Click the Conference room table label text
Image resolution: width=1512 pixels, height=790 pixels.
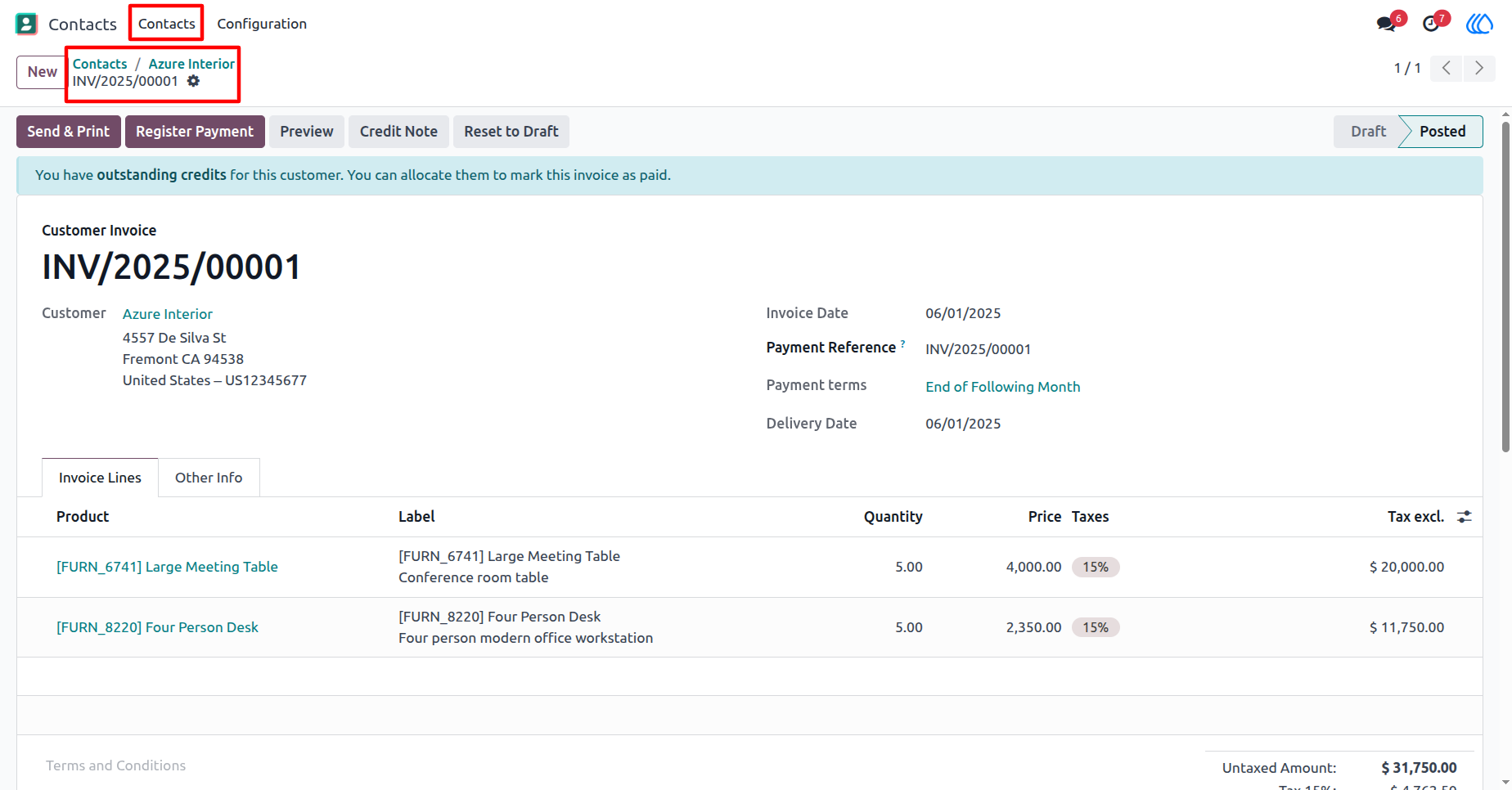coord(474,577)
